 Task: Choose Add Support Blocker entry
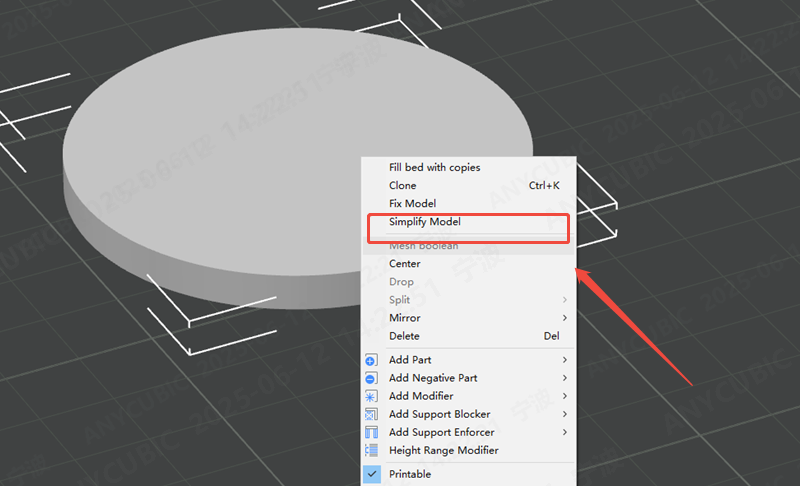(469, 414)
